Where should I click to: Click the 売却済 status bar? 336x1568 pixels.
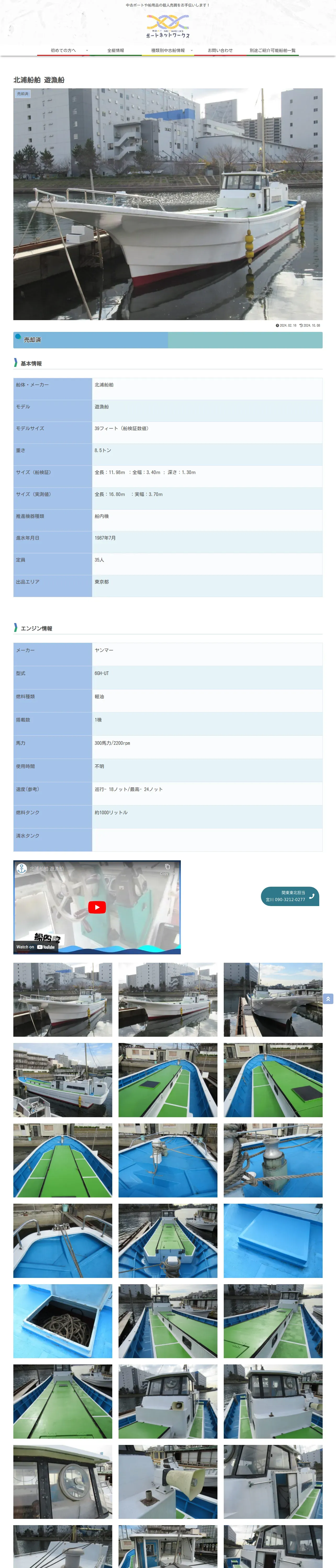coord(168,340)
